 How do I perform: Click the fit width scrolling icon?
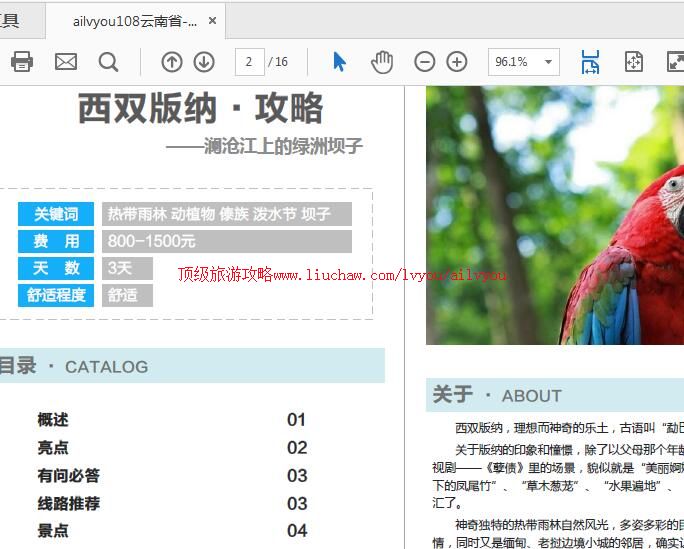tap(590, 62)
